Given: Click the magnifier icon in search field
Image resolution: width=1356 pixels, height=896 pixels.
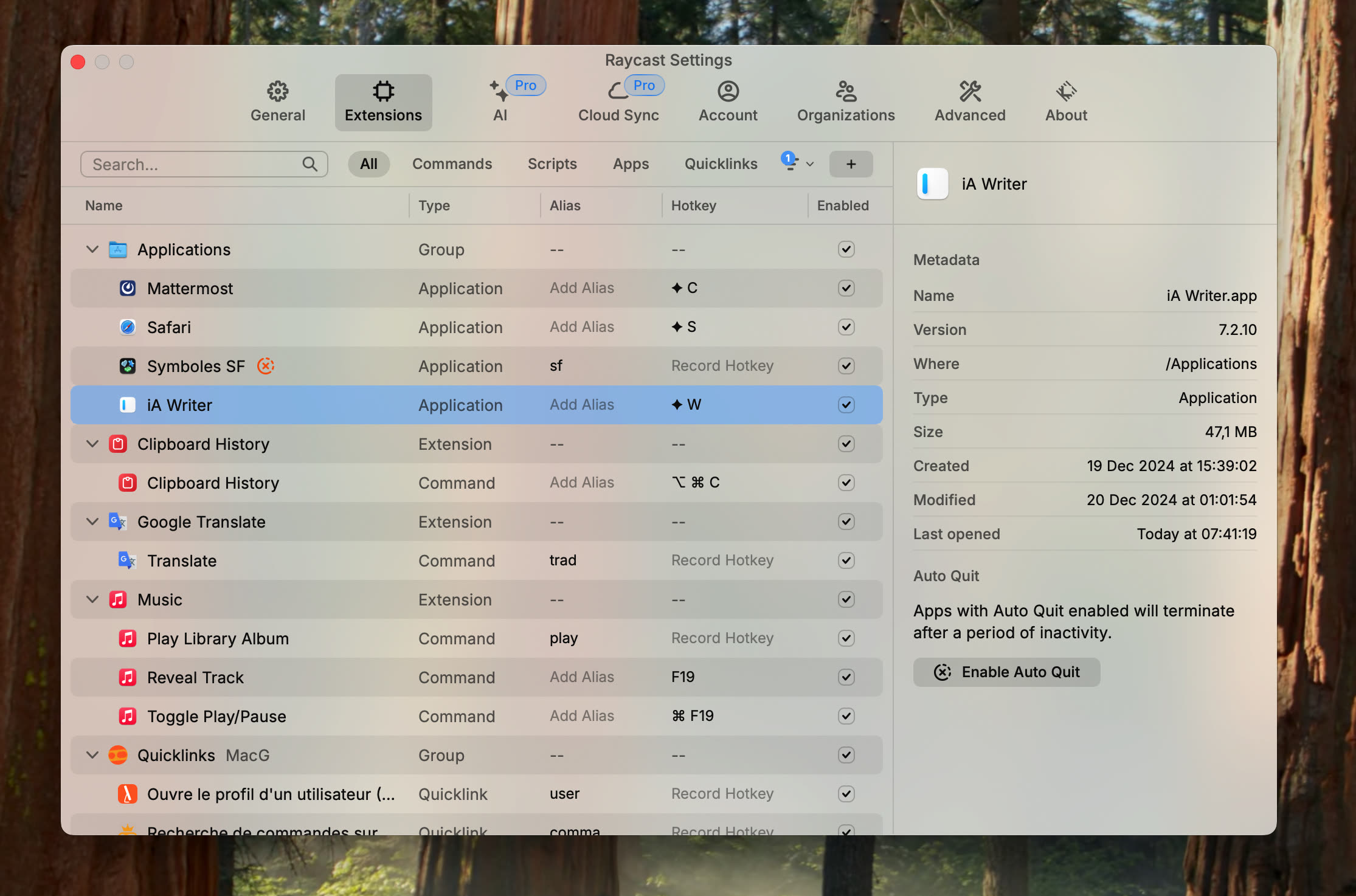Looking at the screenshot, I should (310, 164).
